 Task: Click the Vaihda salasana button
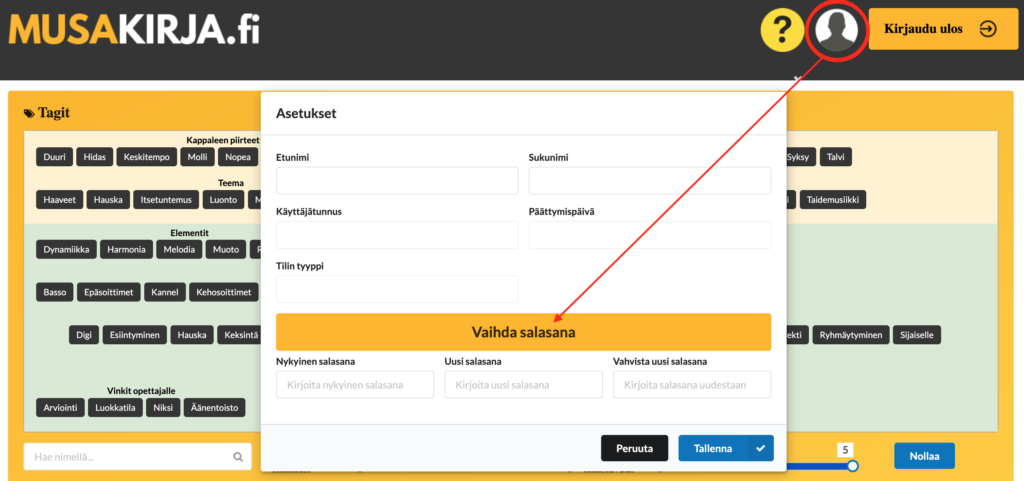(x=523, y=332)
